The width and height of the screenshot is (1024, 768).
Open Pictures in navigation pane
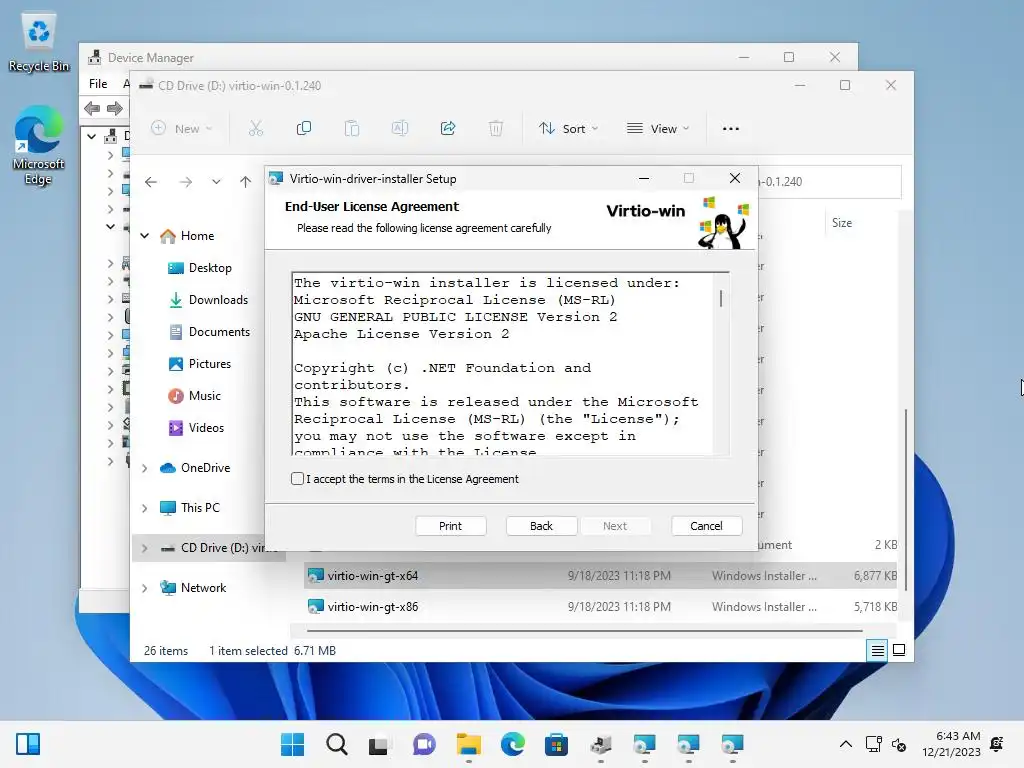point(200,364)
